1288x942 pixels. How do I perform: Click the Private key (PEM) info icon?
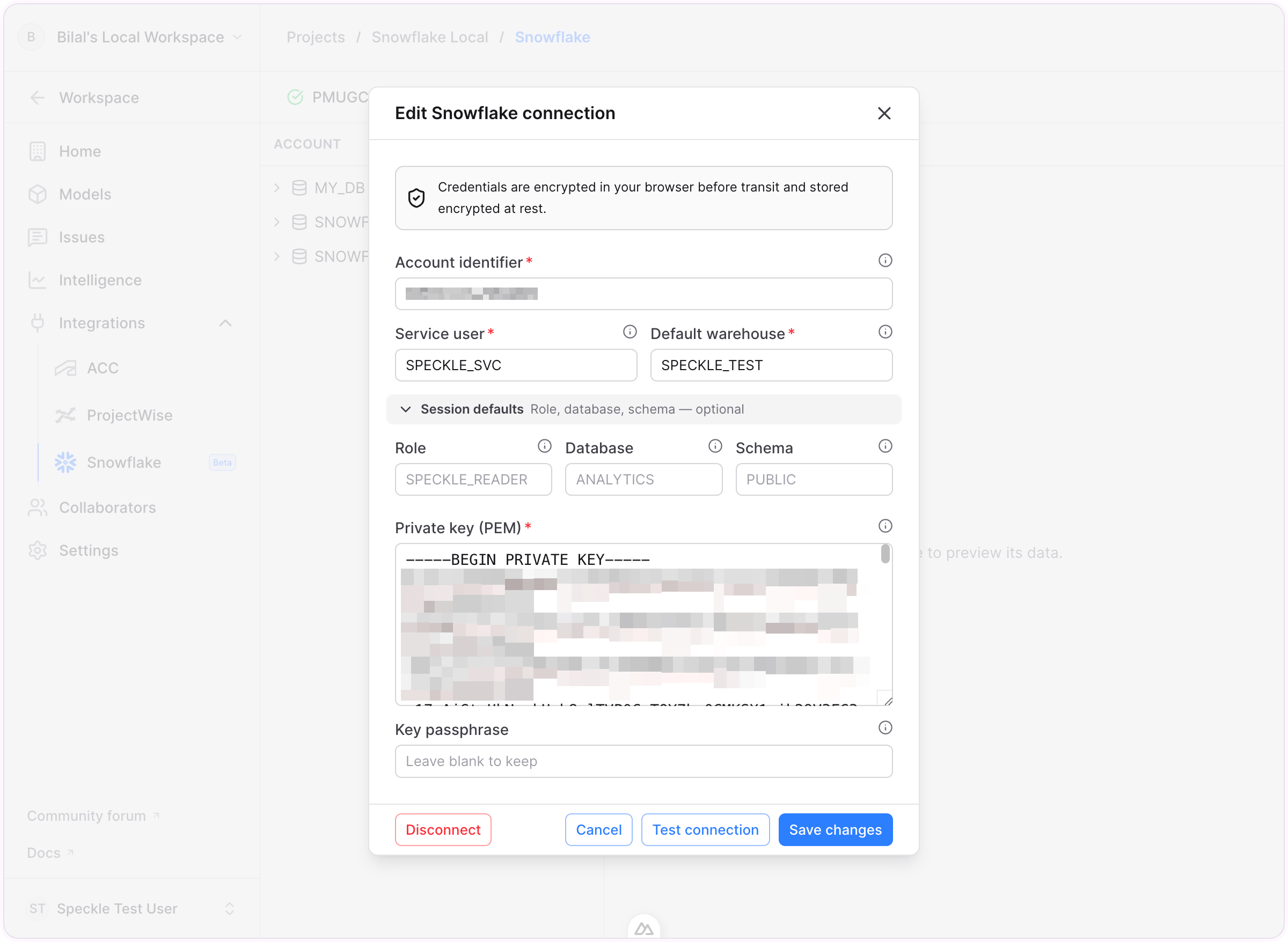tap(885, 526)
